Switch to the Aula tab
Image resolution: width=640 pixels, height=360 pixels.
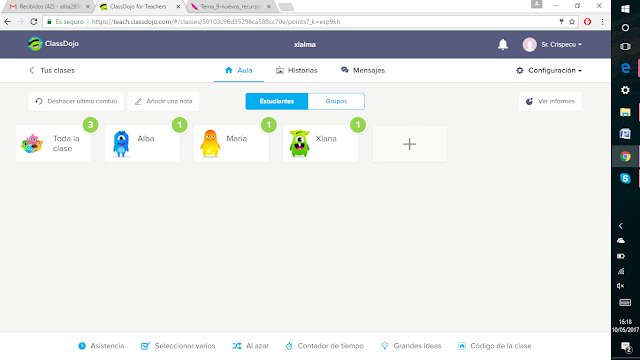(x=239, y=70)
